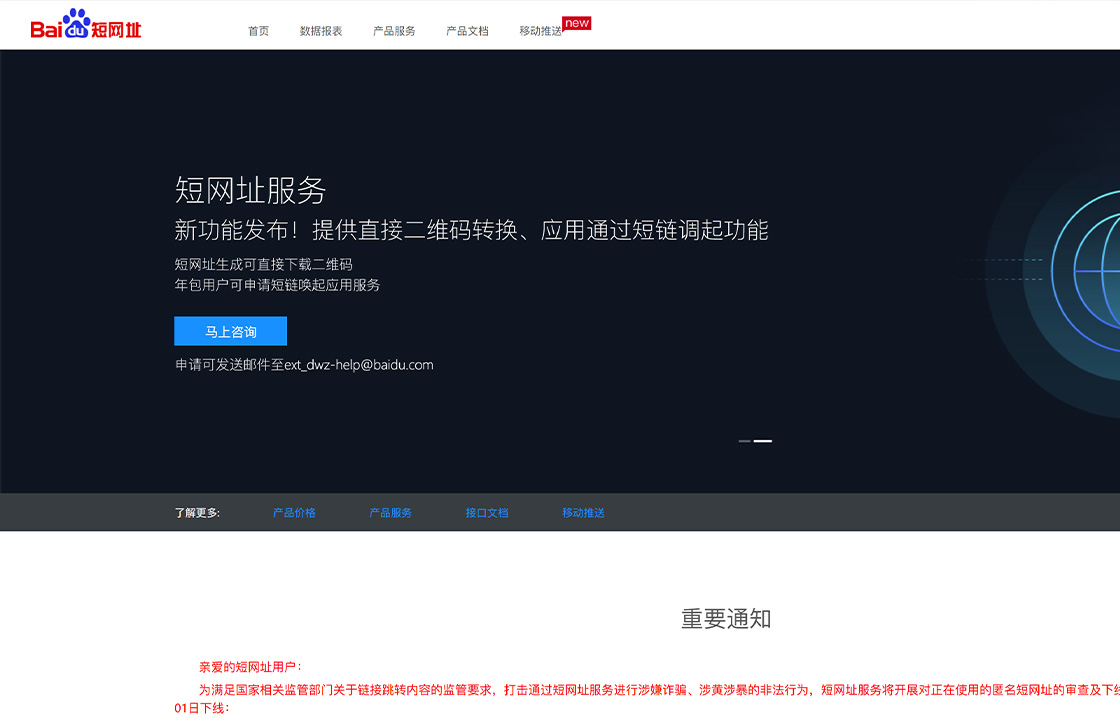Open the 首页 nav item

(x=258, y=31)
